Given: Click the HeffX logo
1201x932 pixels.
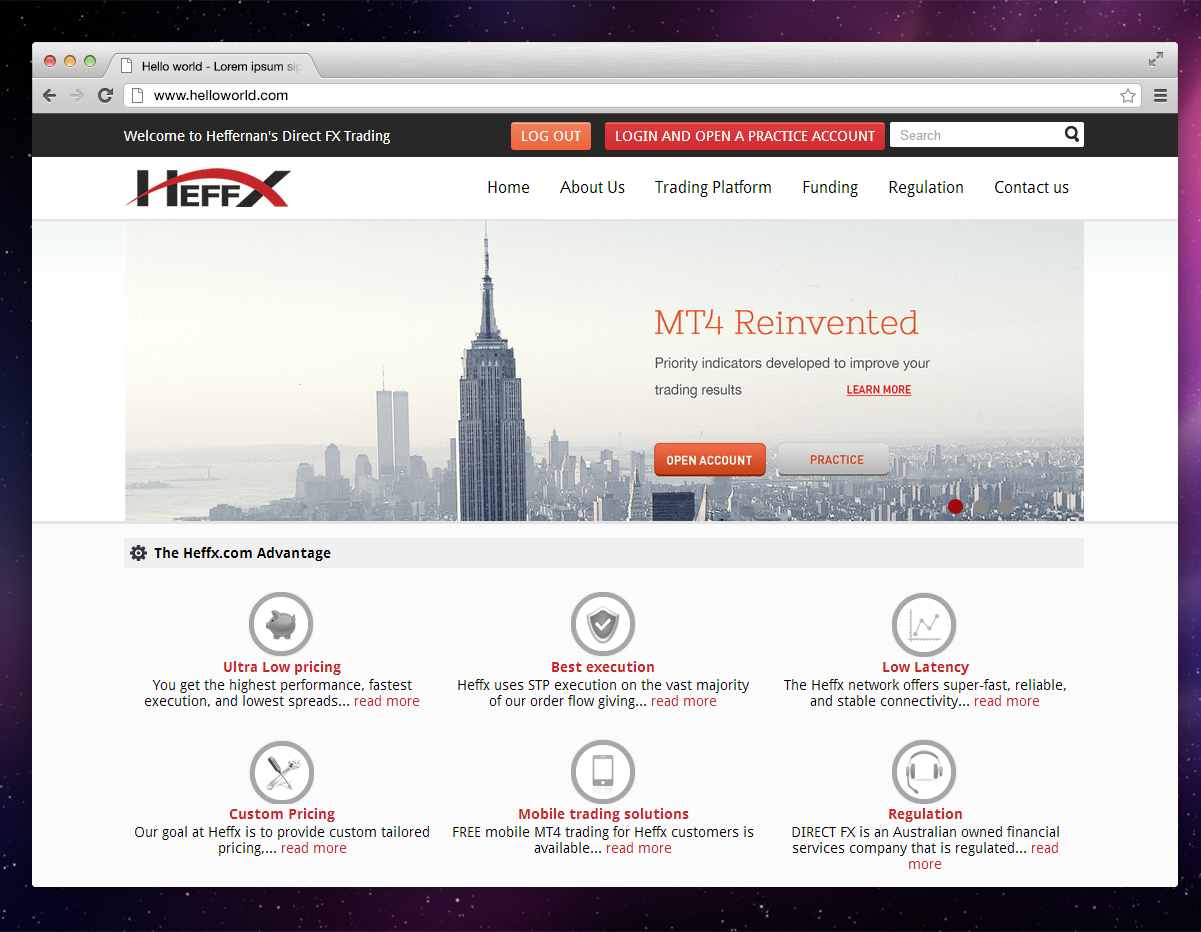Looking at the screenshot, I should pos(208,188).
